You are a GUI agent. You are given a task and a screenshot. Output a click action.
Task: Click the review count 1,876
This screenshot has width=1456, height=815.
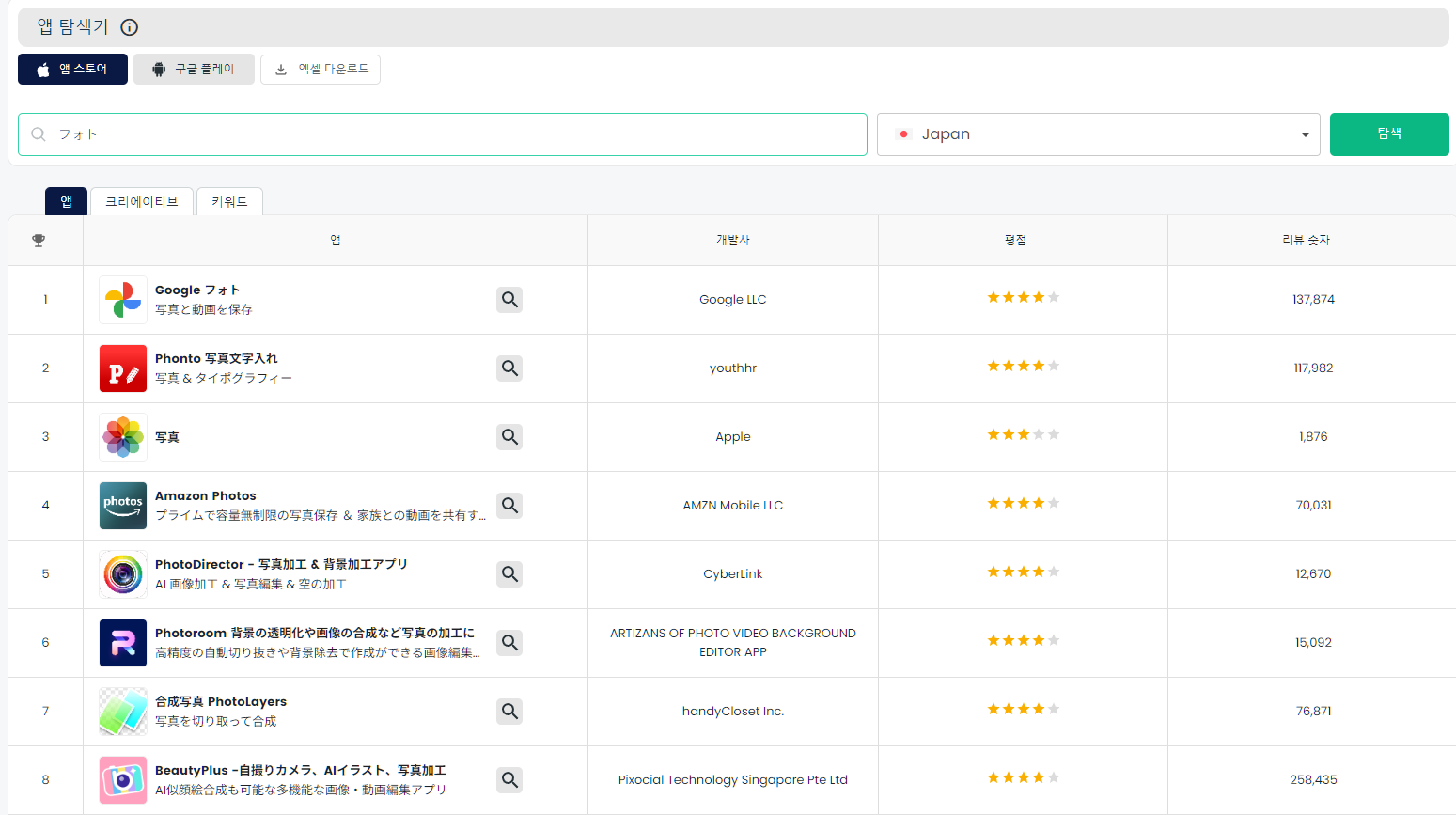1313,437
